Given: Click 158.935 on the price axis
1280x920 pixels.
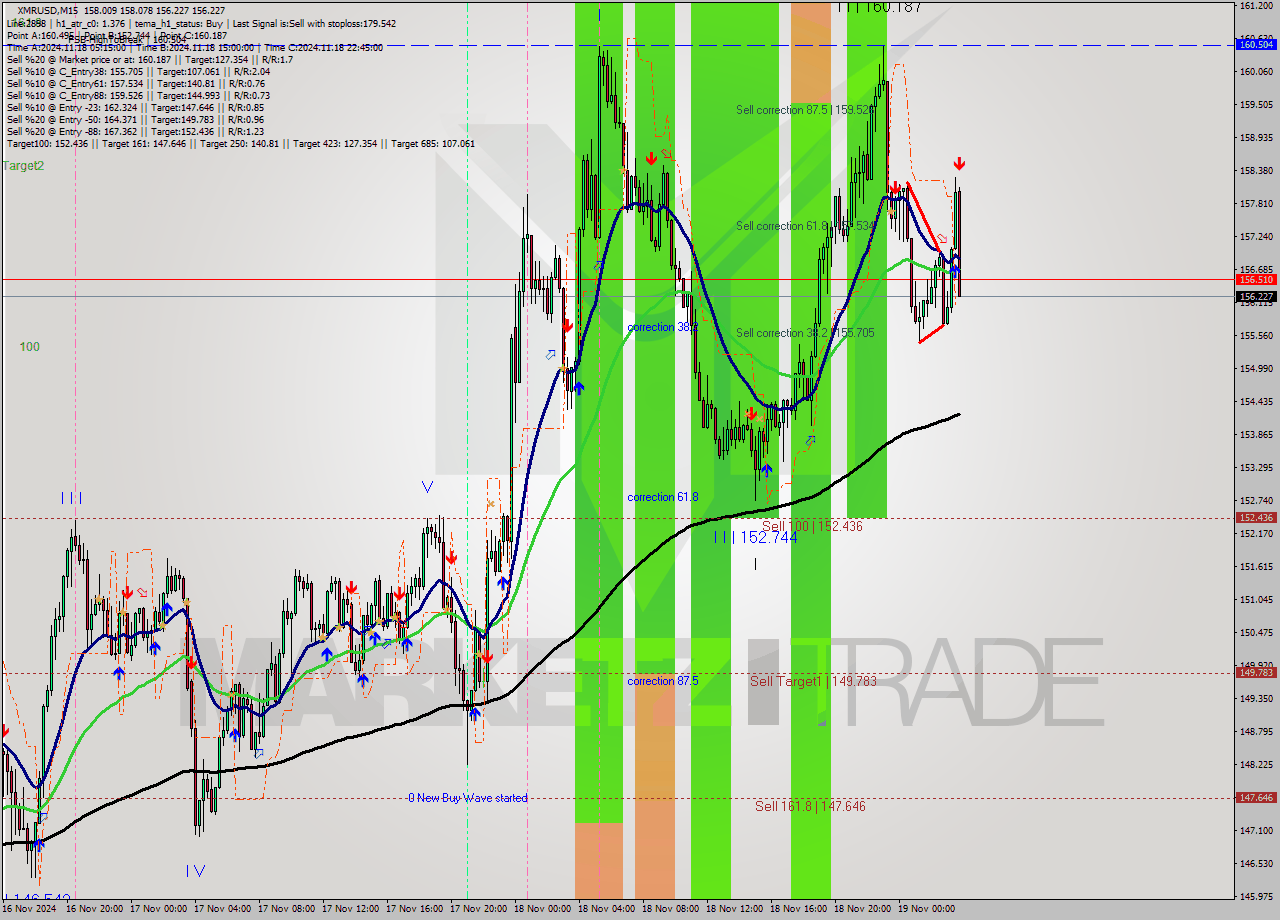Looking at the screenshot, I should click(x=1256, y=138).
